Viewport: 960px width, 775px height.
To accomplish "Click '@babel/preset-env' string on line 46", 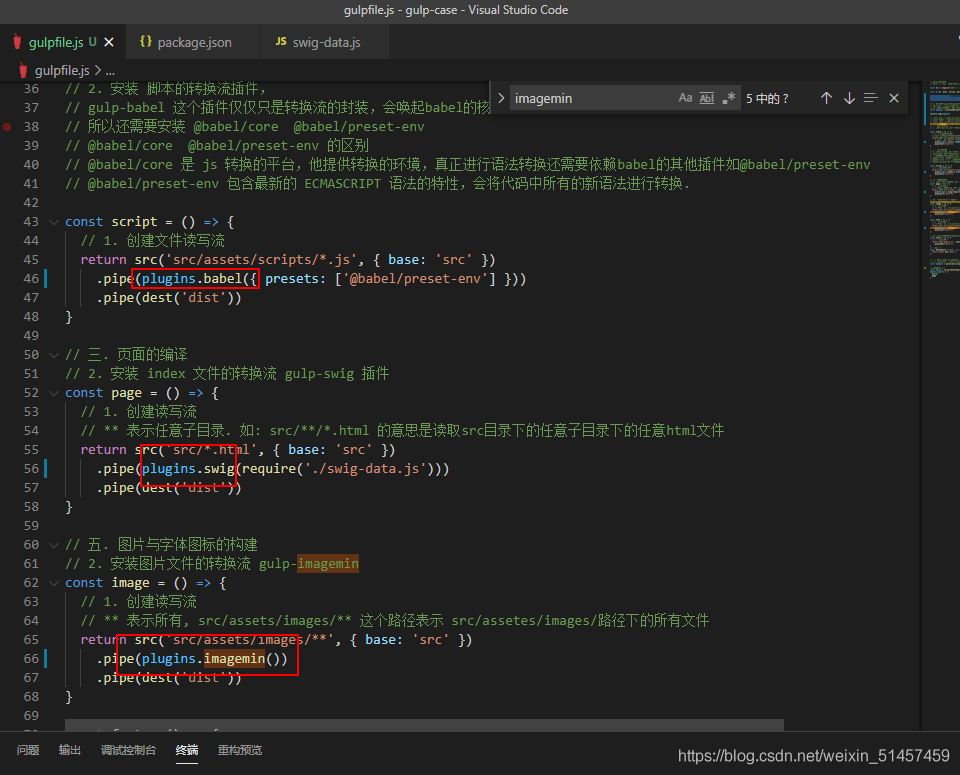I will pyautogui.click(x=416, y=279).
